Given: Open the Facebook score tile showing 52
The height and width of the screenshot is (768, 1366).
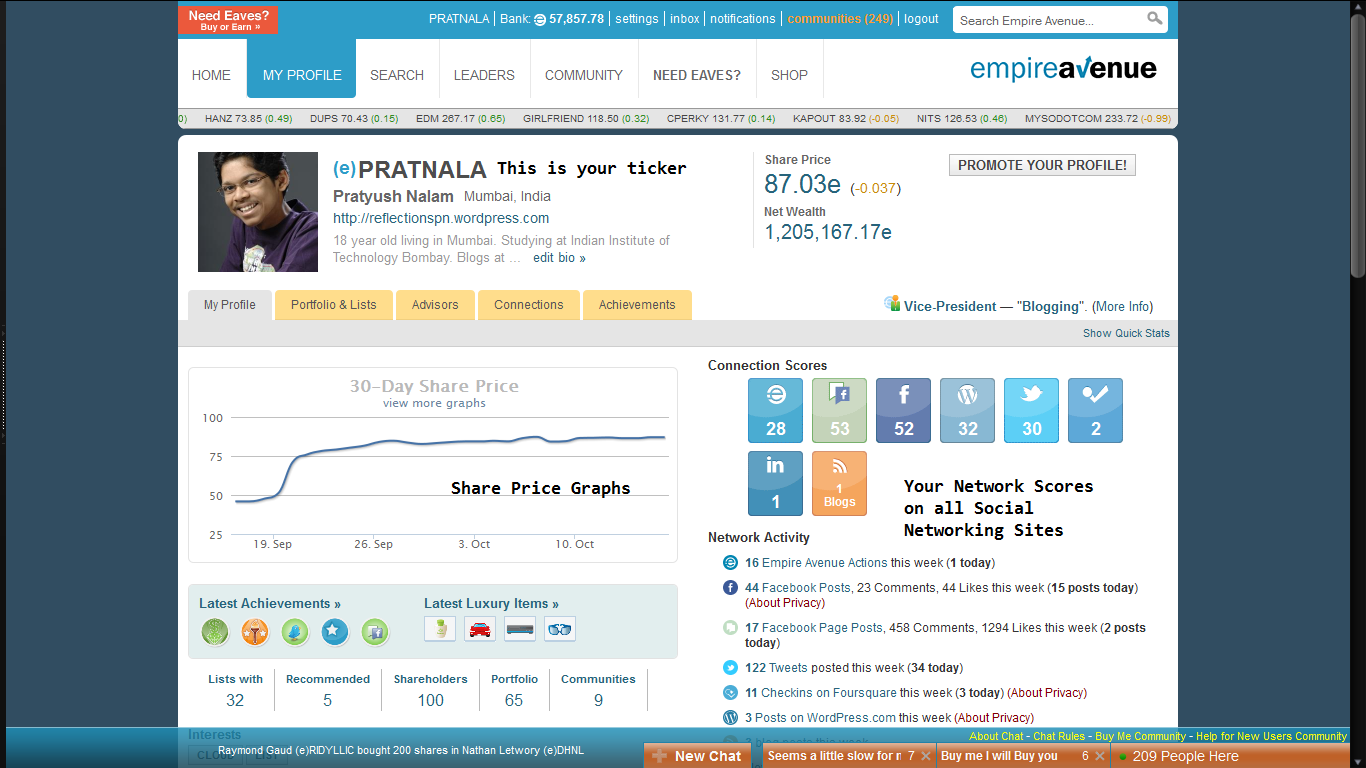Looking at the screenshot, I should pos(903,410).
